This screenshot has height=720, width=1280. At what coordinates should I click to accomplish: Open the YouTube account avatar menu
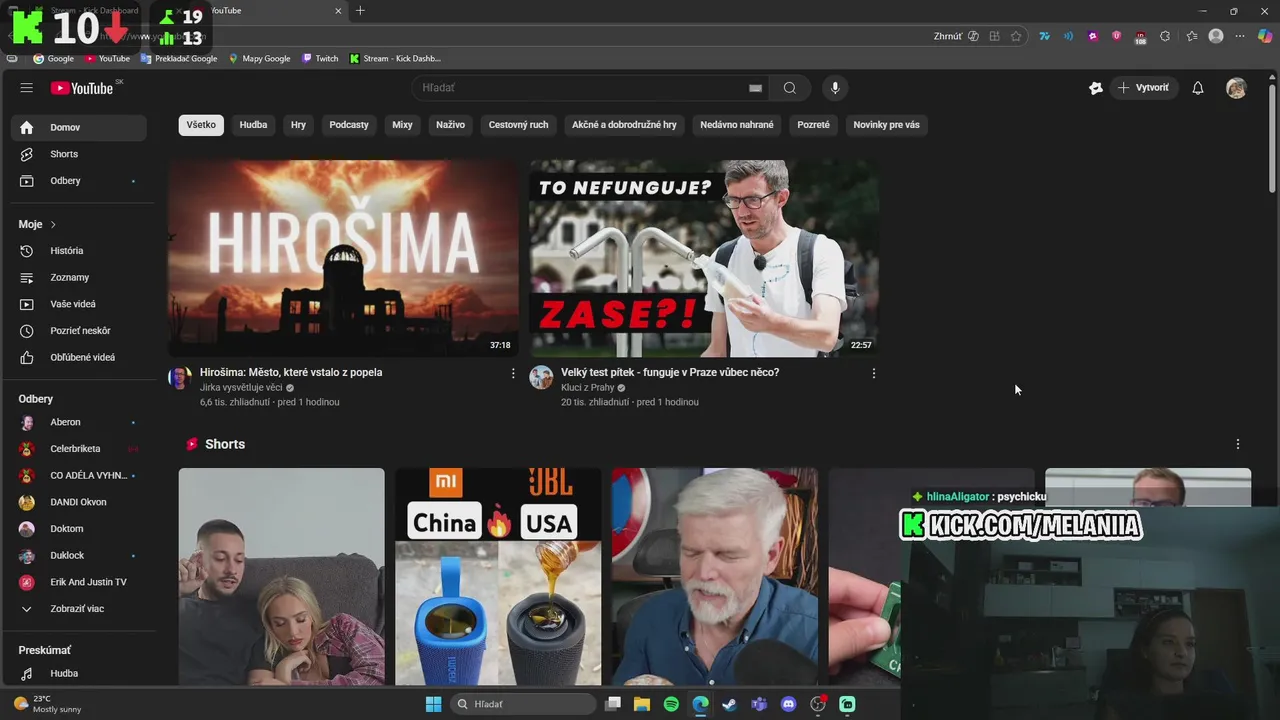1237,88
